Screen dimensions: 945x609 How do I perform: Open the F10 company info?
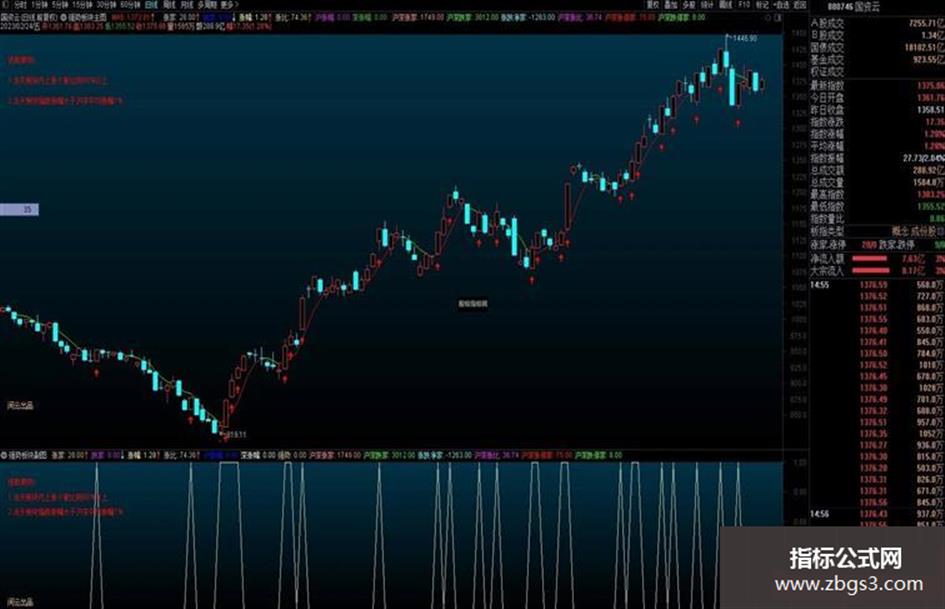(744, 5)
